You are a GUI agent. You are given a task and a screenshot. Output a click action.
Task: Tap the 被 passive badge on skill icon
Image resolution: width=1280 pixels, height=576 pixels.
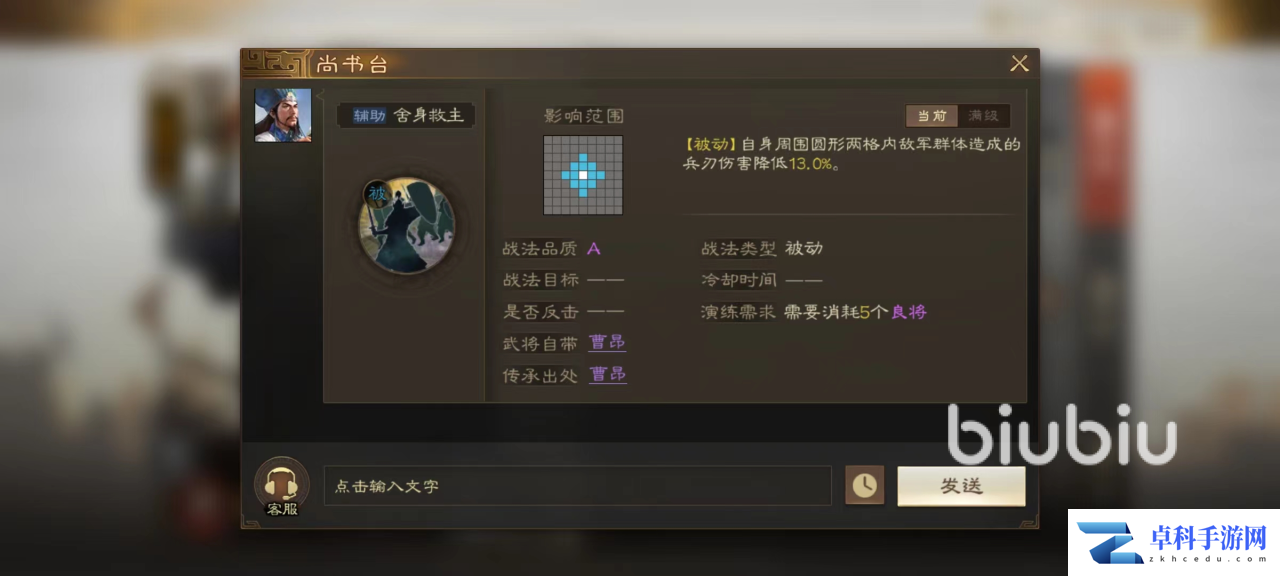point(377,194)
